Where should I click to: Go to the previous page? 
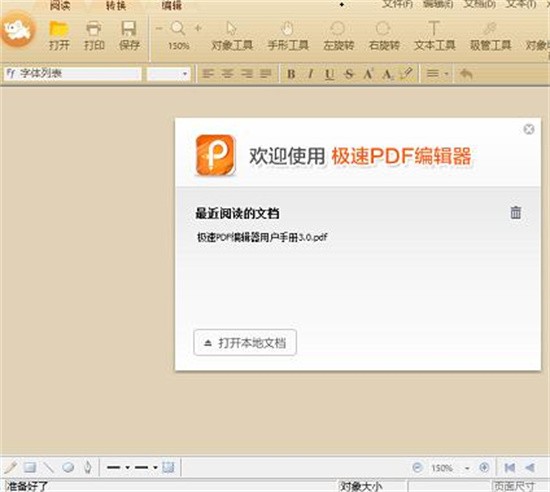click(529, 467)
